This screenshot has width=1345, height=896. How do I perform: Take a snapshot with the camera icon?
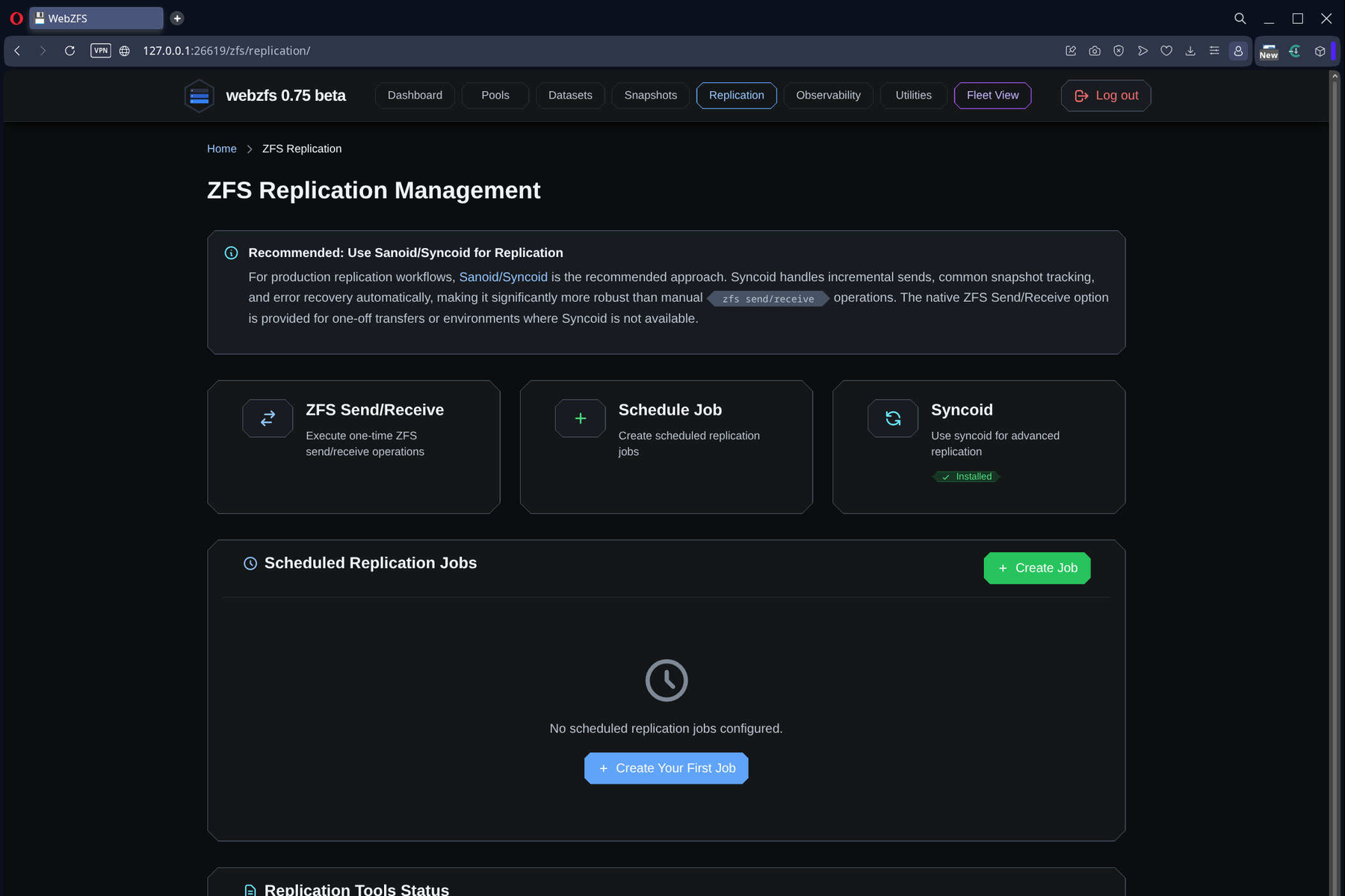[x=1095, y=51]
